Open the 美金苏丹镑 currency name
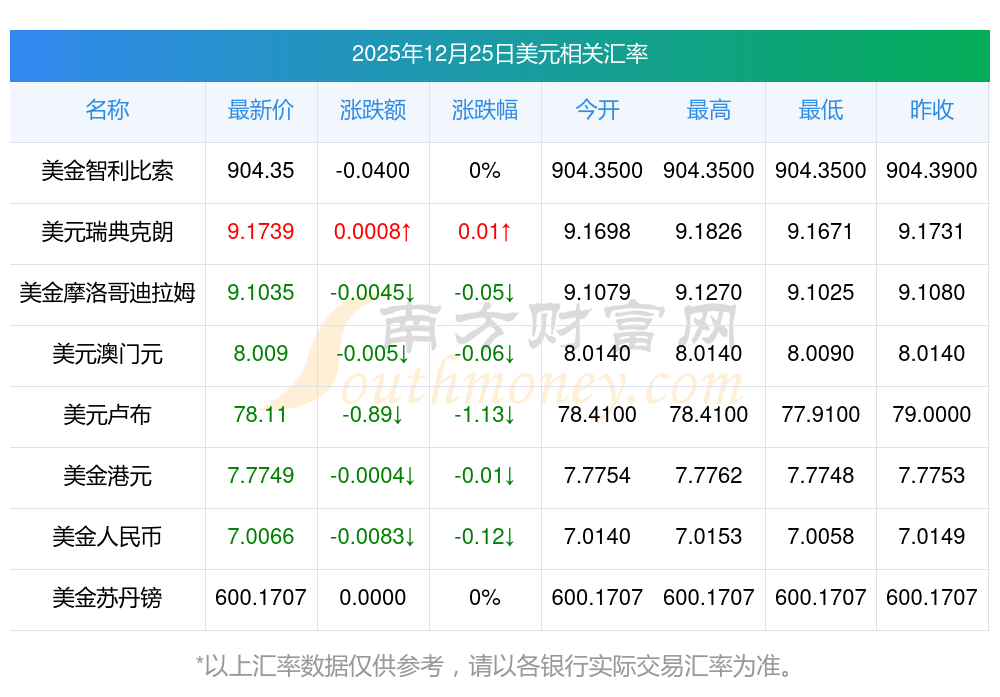The height and width of the screenshot is (697, 1000). 107,598
